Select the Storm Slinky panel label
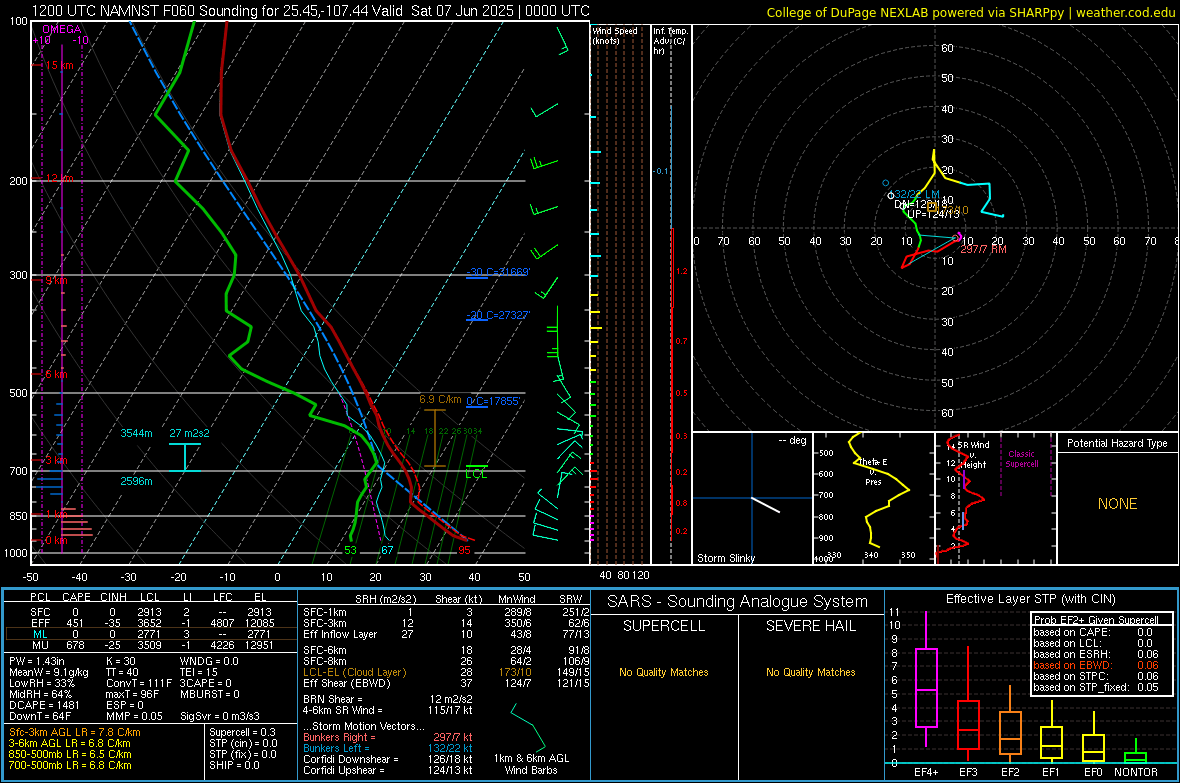The height and width of the screenshot is (783, 1180). tap(725, 559)
